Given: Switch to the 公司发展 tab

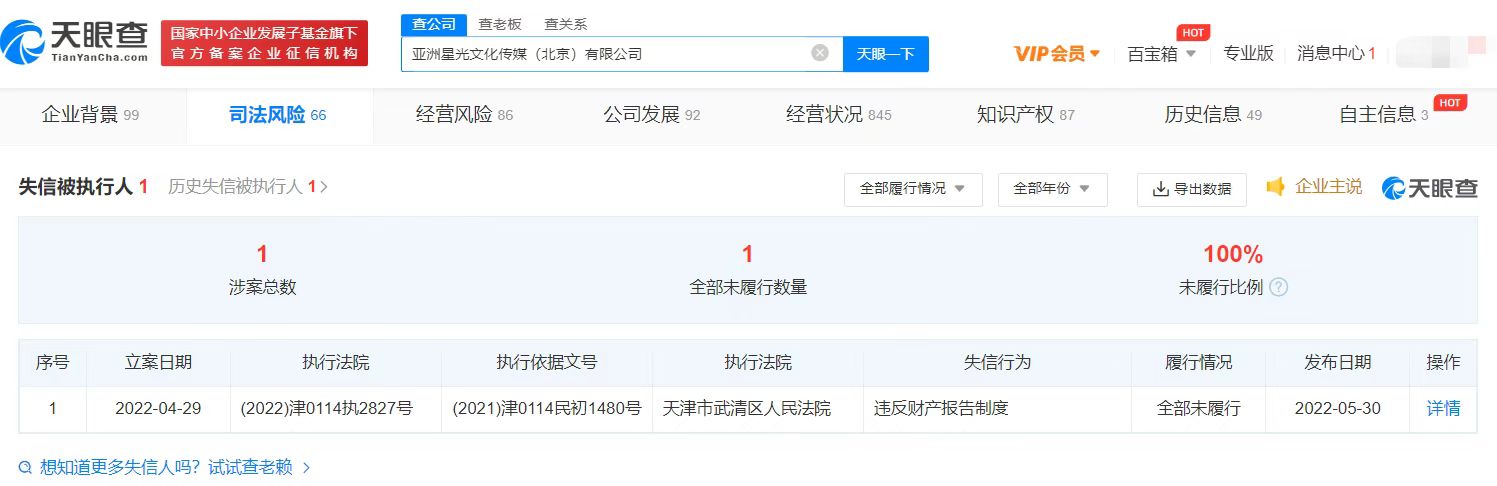Looking at the screenshot, I should 652,115.
